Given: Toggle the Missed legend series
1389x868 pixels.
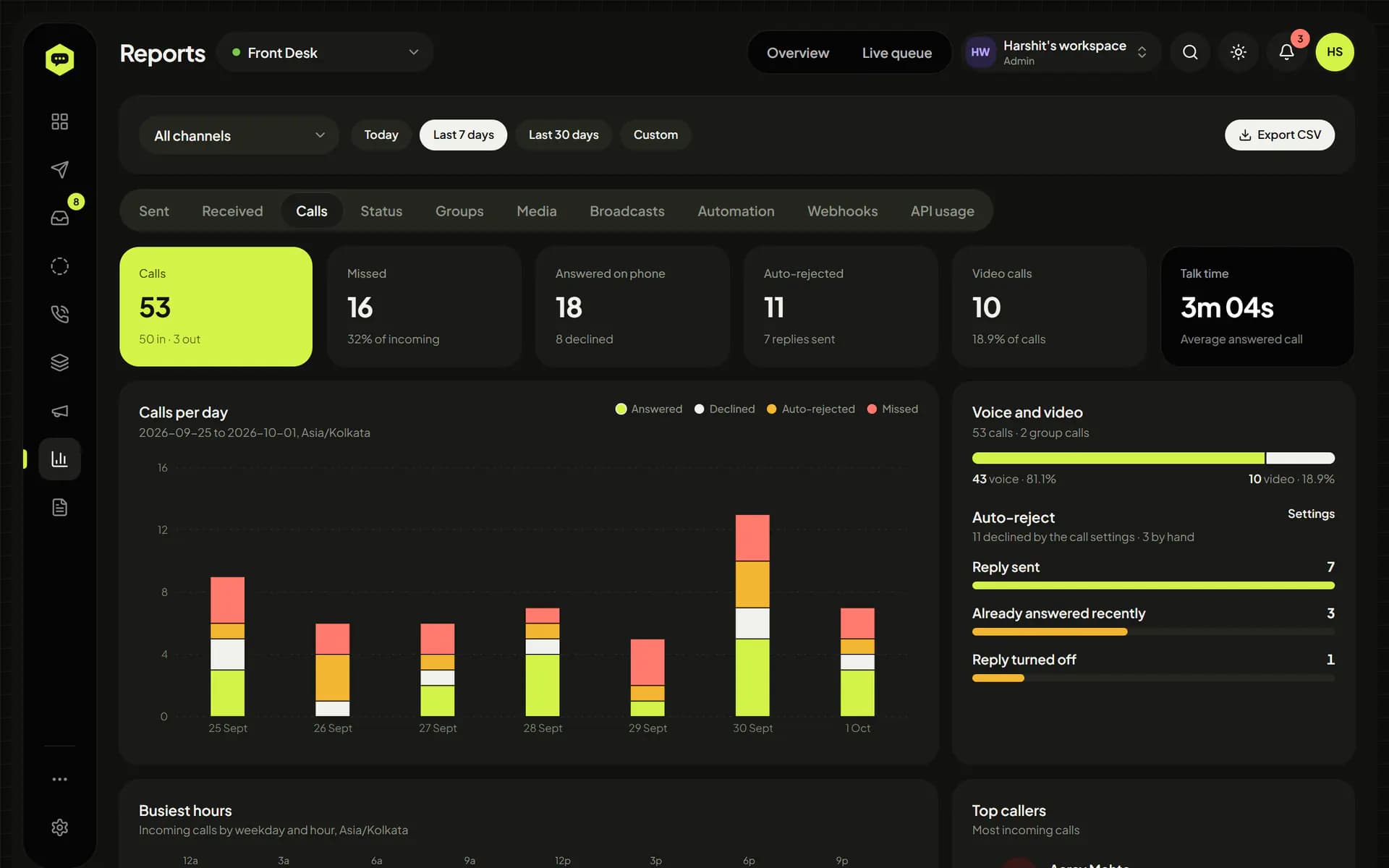Looking at the screenshot, I should pos(892,409).
